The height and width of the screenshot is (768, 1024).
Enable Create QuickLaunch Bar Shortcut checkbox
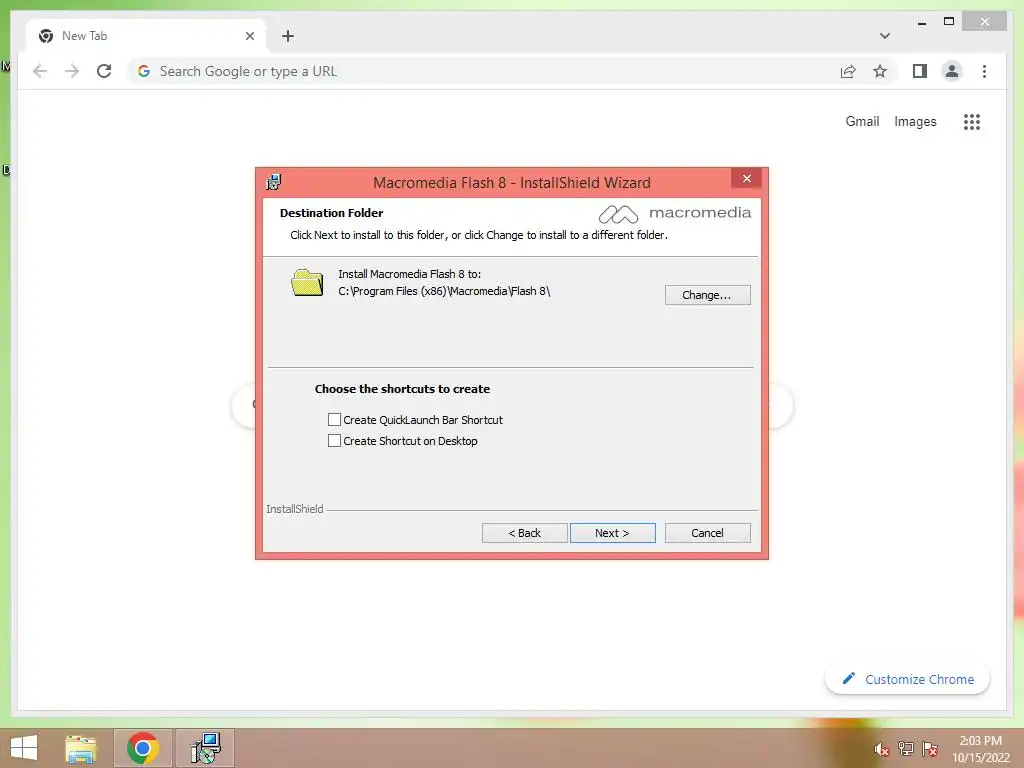point(334,419)
